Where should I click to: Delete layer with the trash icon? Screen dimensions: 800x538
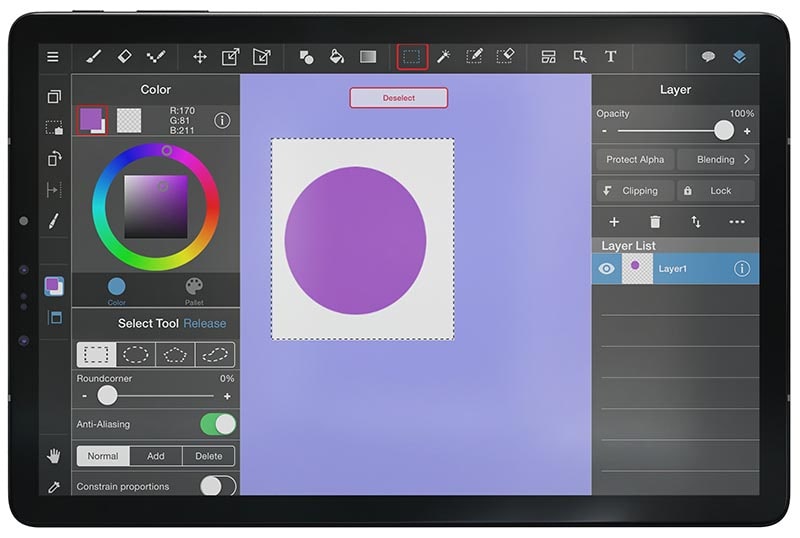pyautogui.click(x=655, y=222)
